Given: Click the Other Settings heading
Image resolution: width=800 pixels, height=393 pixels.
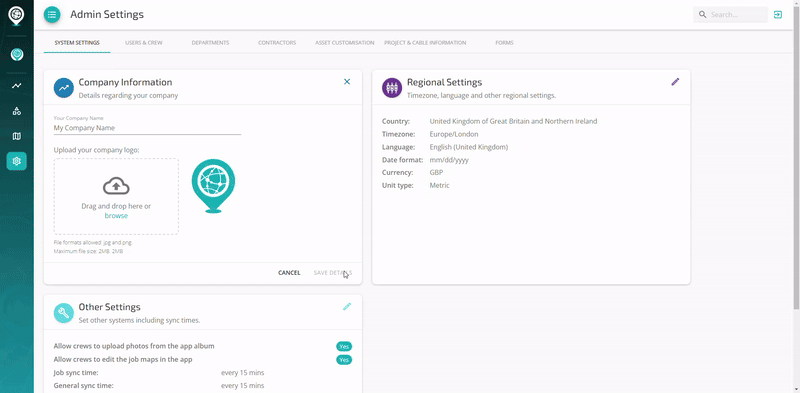Looking at the screenshot, I should (x=109, y=307).
